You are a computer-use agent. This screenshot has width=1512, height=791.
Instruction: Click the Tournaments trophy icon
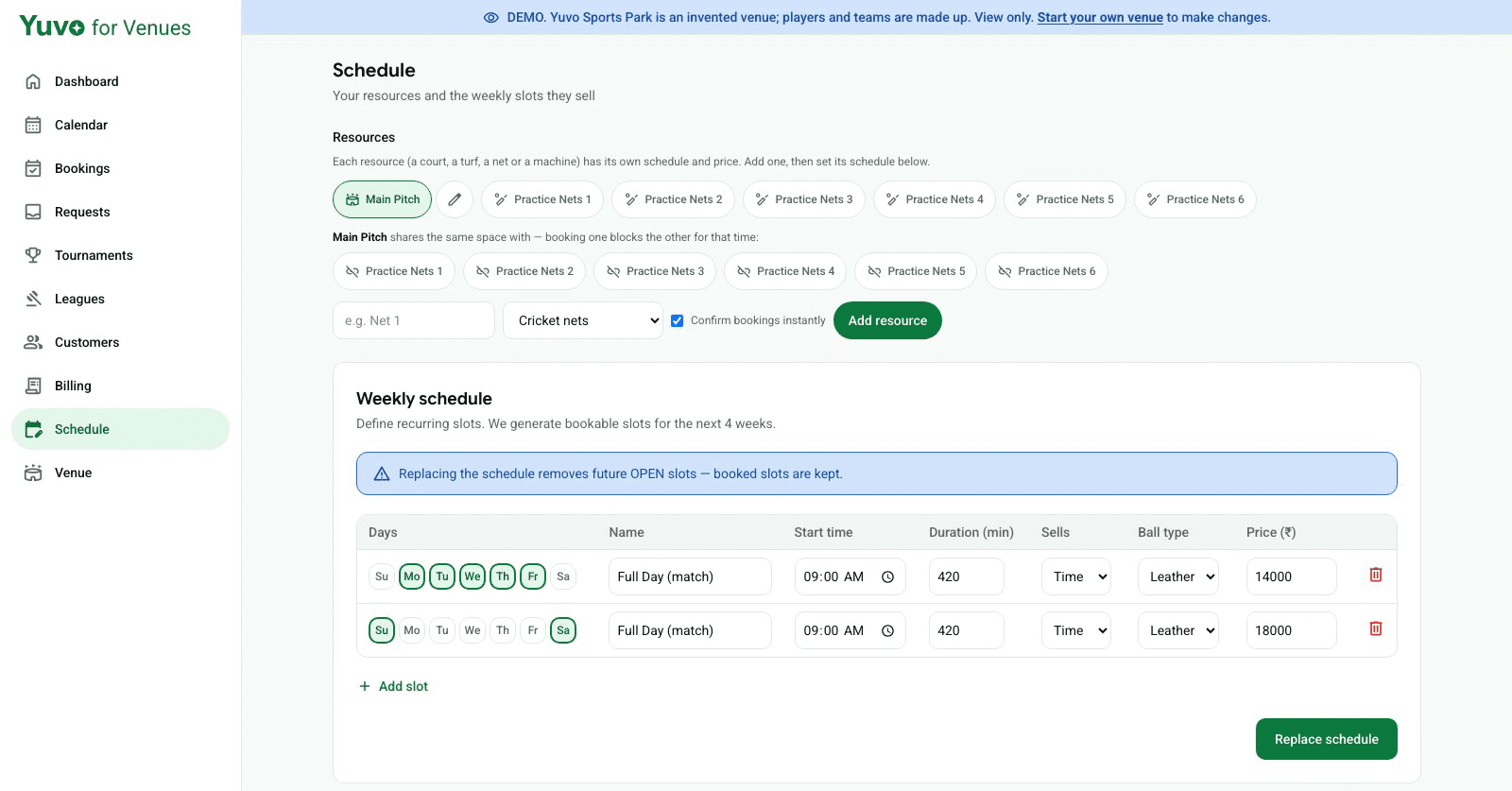point(33,255)
